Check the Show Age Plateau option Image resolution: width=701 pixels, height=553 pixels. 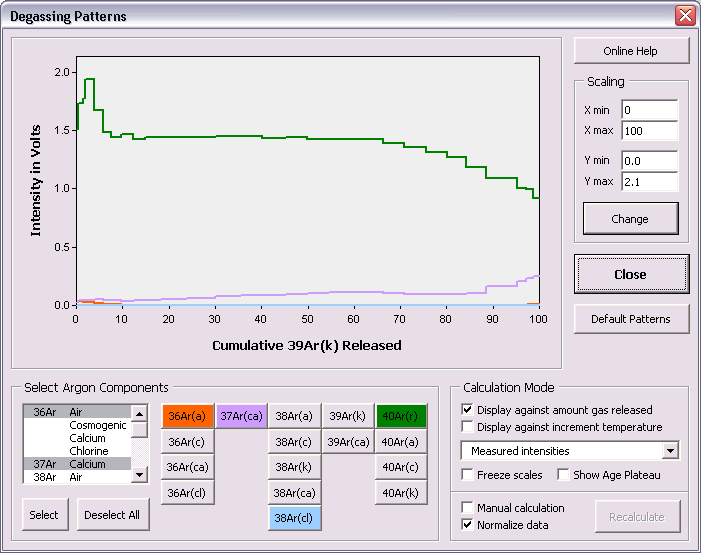[x=564, y=475]
